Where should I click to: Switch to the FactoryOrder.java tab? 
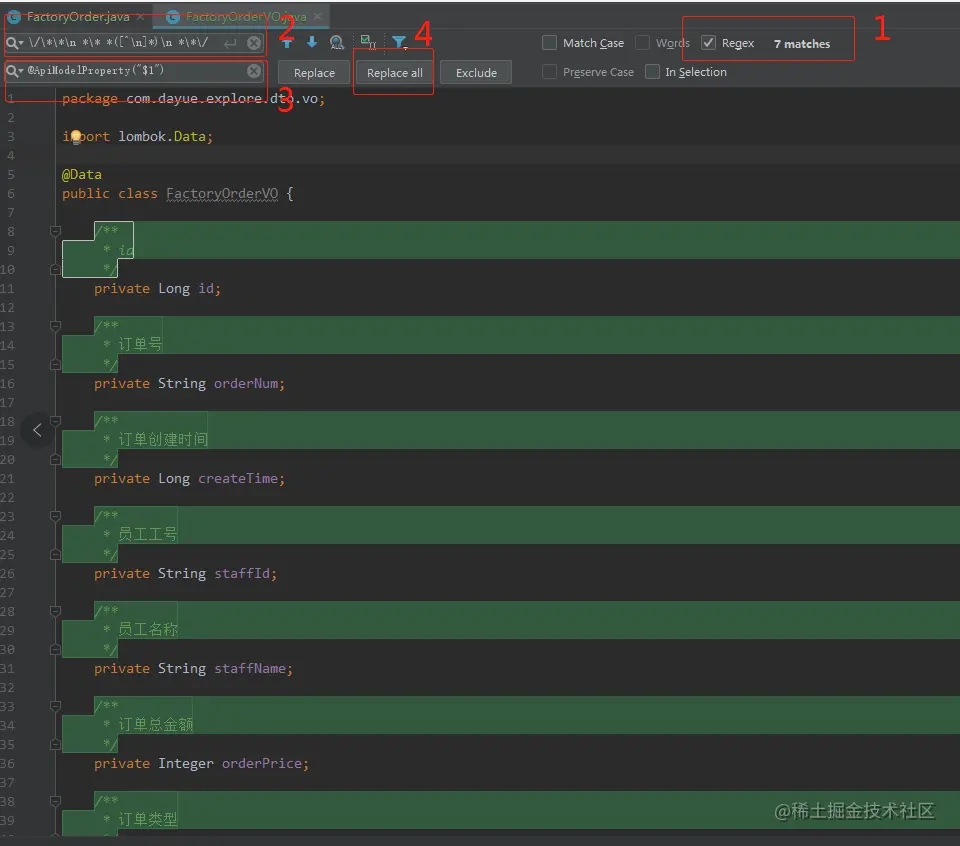(77, 17)
